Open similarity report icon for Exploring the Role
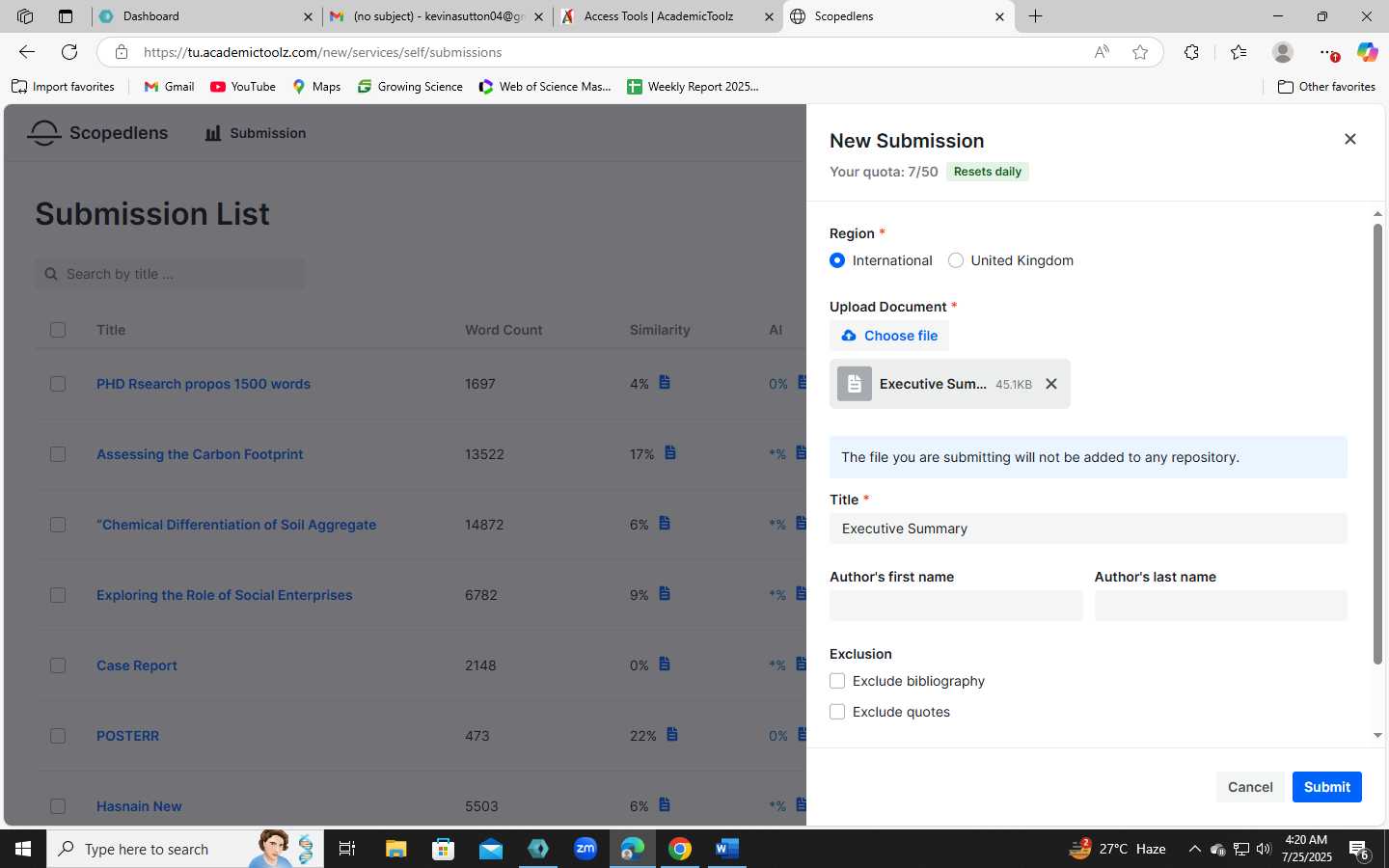 click(665, 594)
